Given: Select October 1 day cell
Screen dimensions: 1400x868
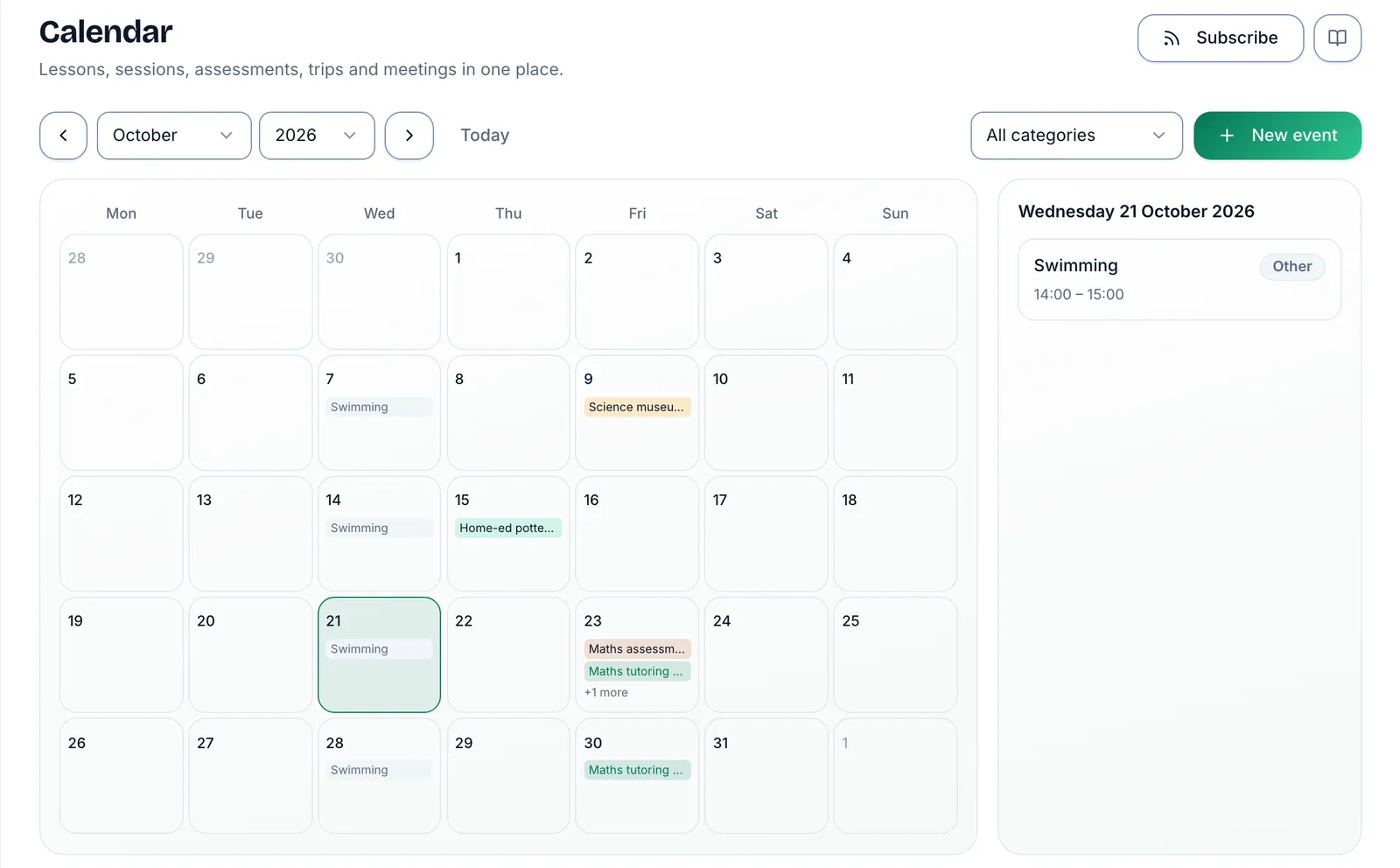Looking at the screenshot, I should 508,291.
